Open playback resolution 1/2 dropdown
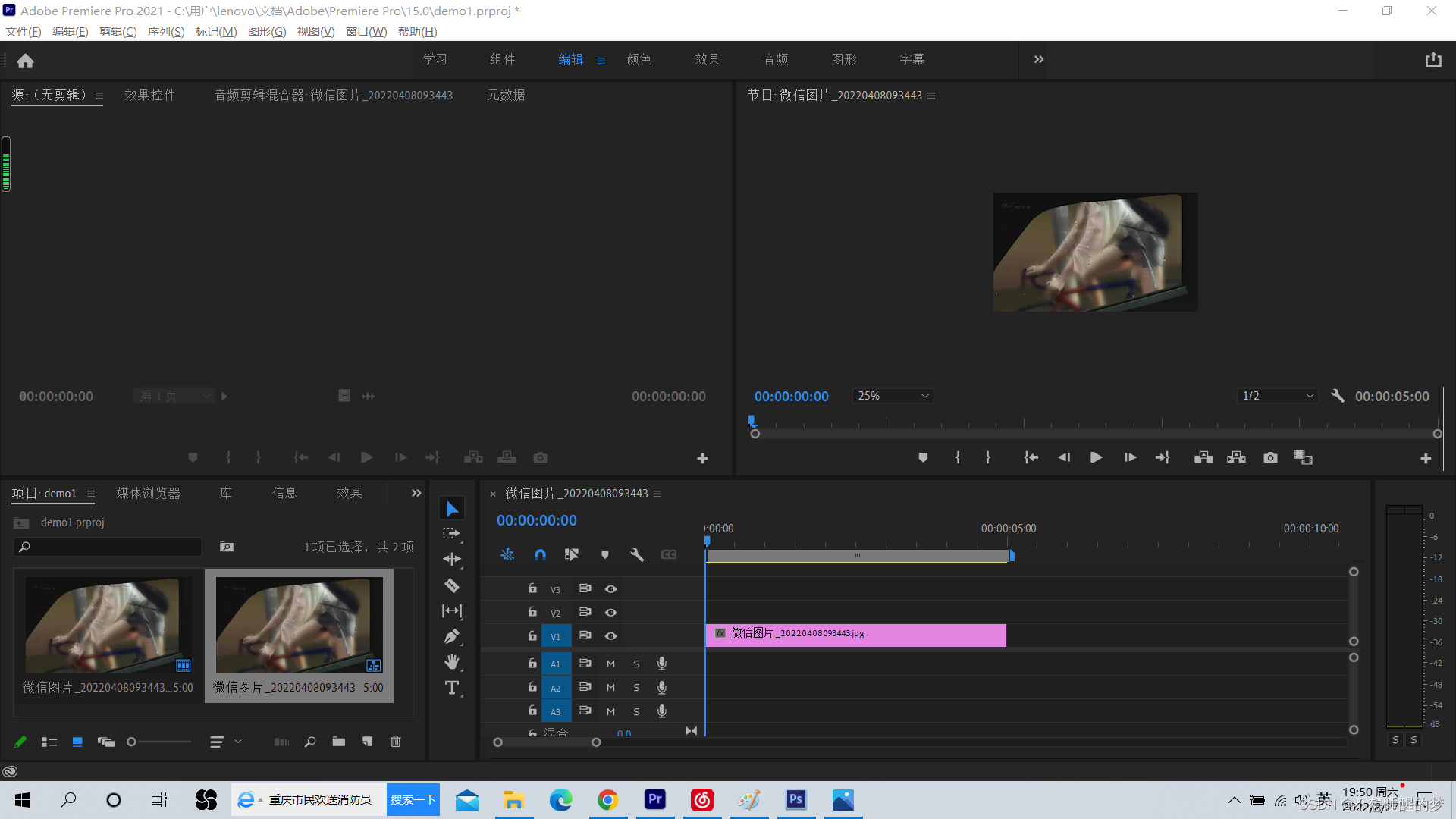1456x819 pixels. coord(1278,396)
